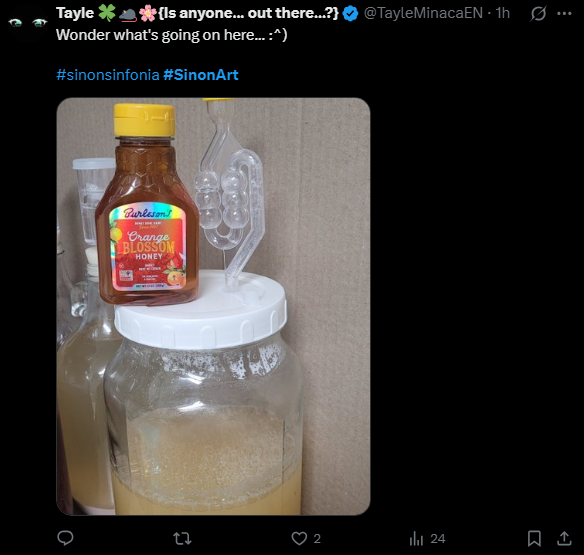This screenshot has height=555, width=584.
Task: Click the view count number 24
Action: tap(438, 539)
